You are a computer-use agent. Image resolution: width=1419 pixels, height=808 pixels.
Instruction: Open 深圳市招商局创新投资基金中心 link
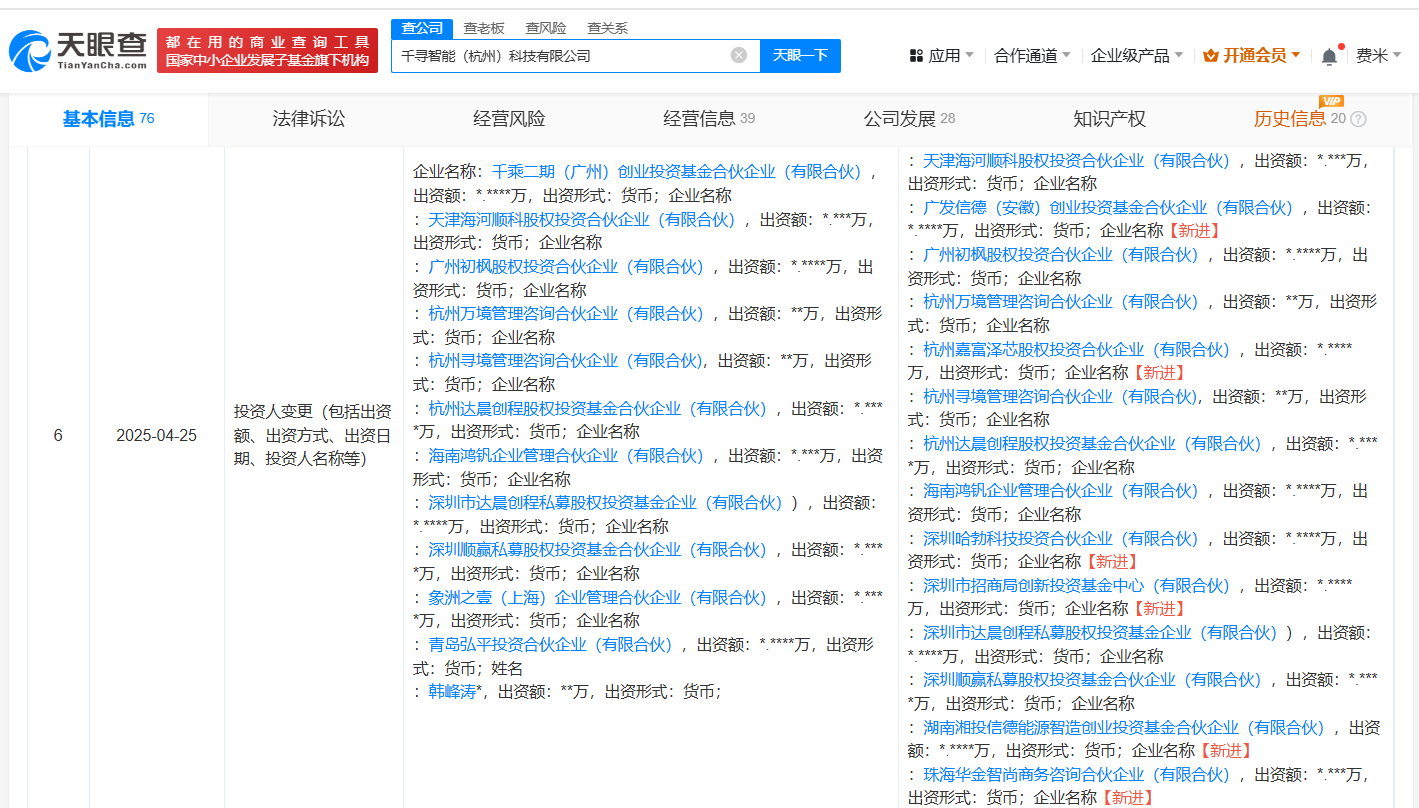coord(1076,586)
